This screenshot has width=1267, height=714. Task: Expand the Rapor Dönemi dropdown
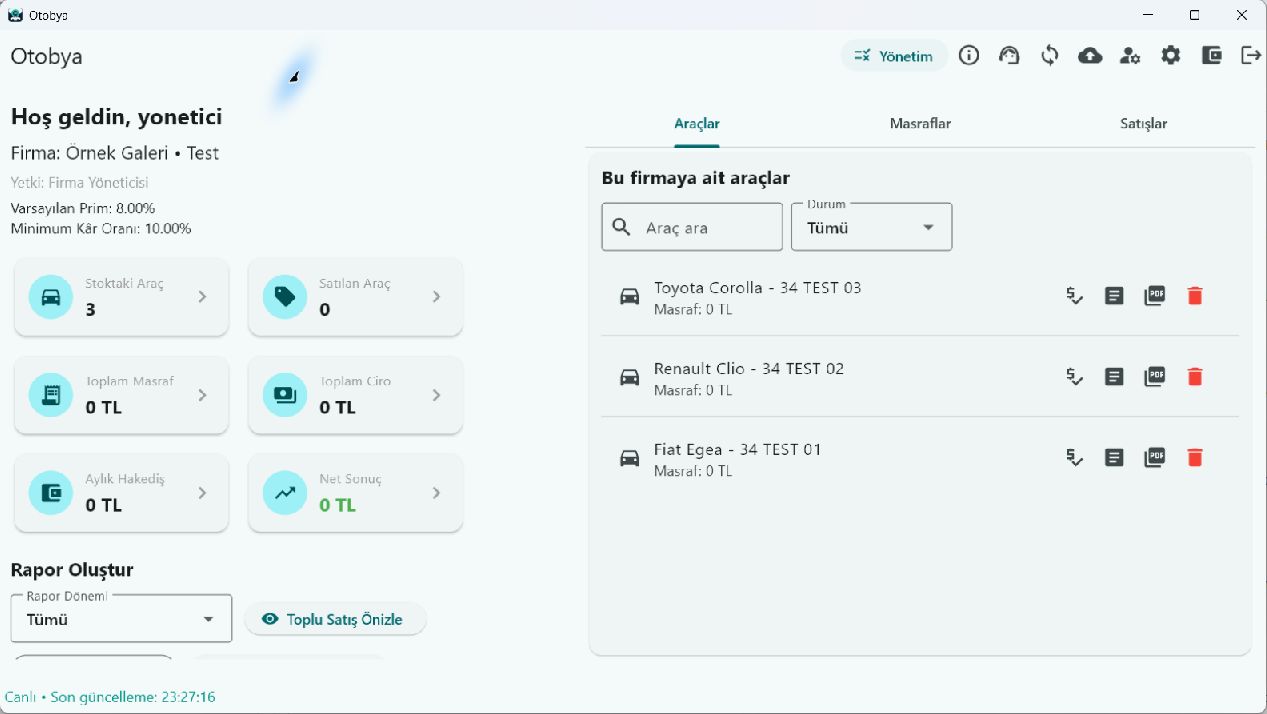click(x=121, y=619)
